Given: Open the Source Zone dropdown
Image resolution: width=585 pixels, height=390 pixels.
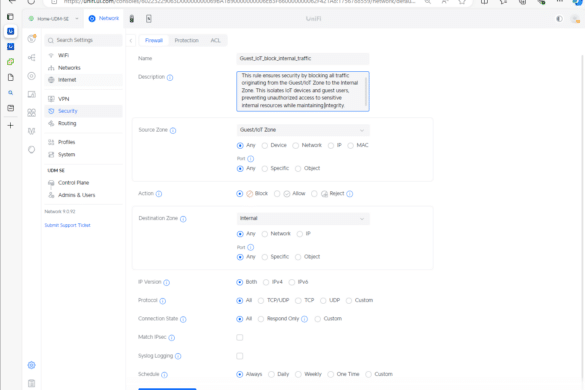Looking at the screenshot, I should coord(303,130).
